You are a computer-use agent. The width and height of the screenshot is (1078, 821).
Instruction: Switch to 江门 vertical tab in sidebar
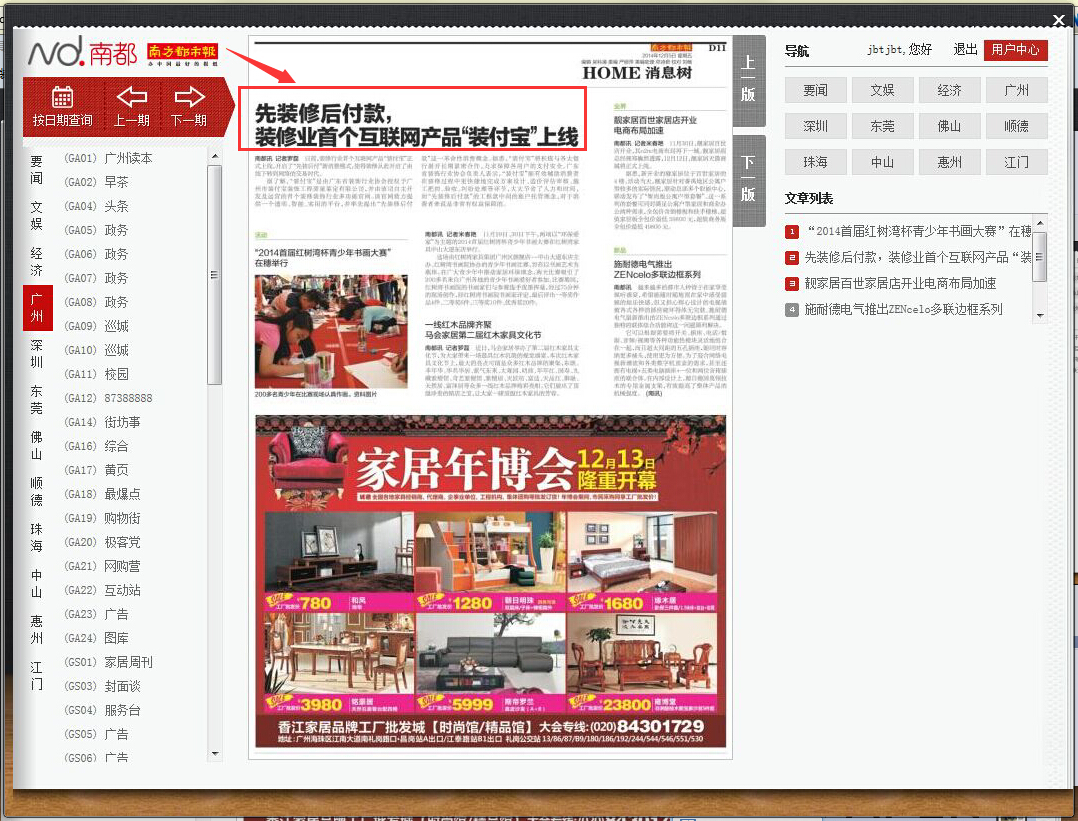[36, 677]
